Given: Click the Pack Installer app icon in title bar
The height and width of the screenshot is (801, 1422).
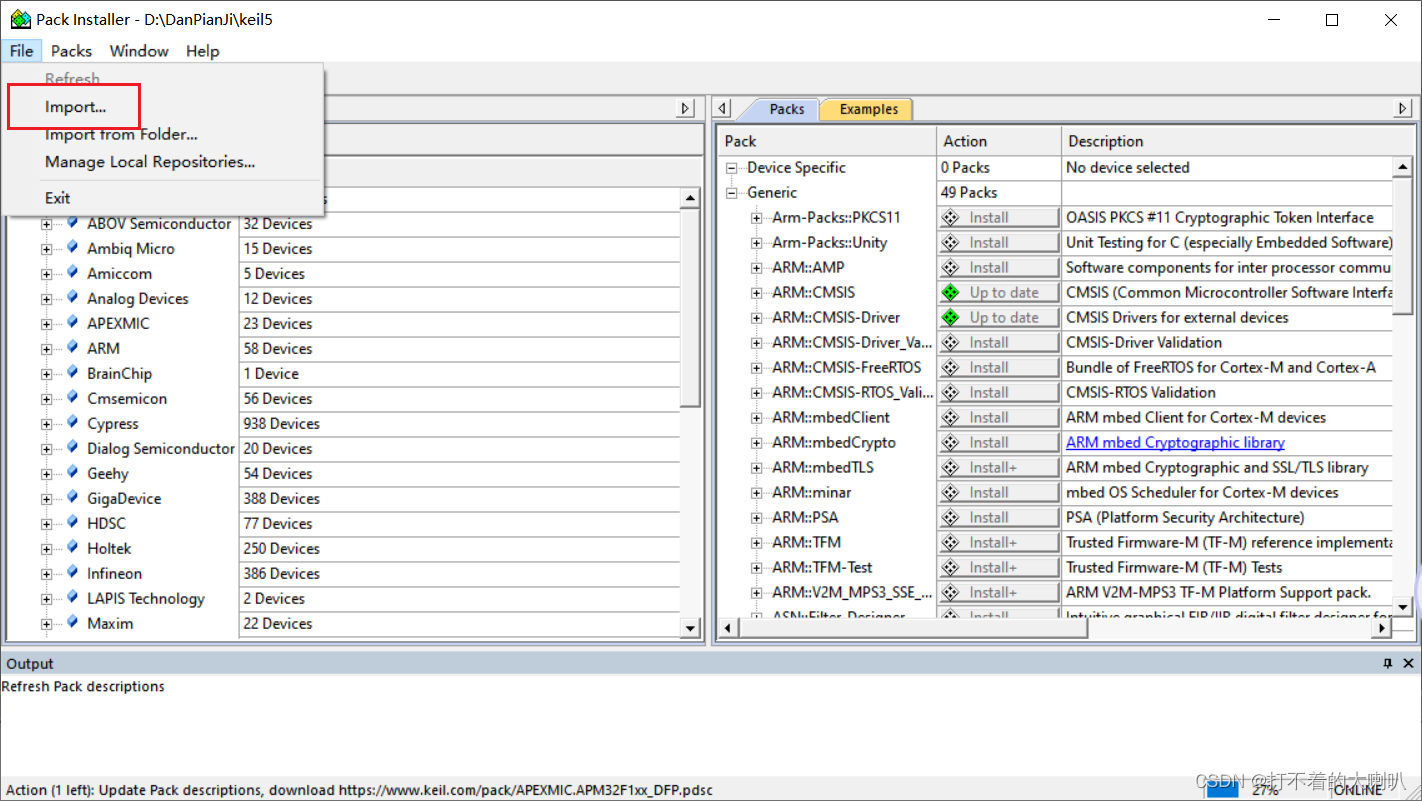Looking at the screenshot, I should tap(20, 19).
